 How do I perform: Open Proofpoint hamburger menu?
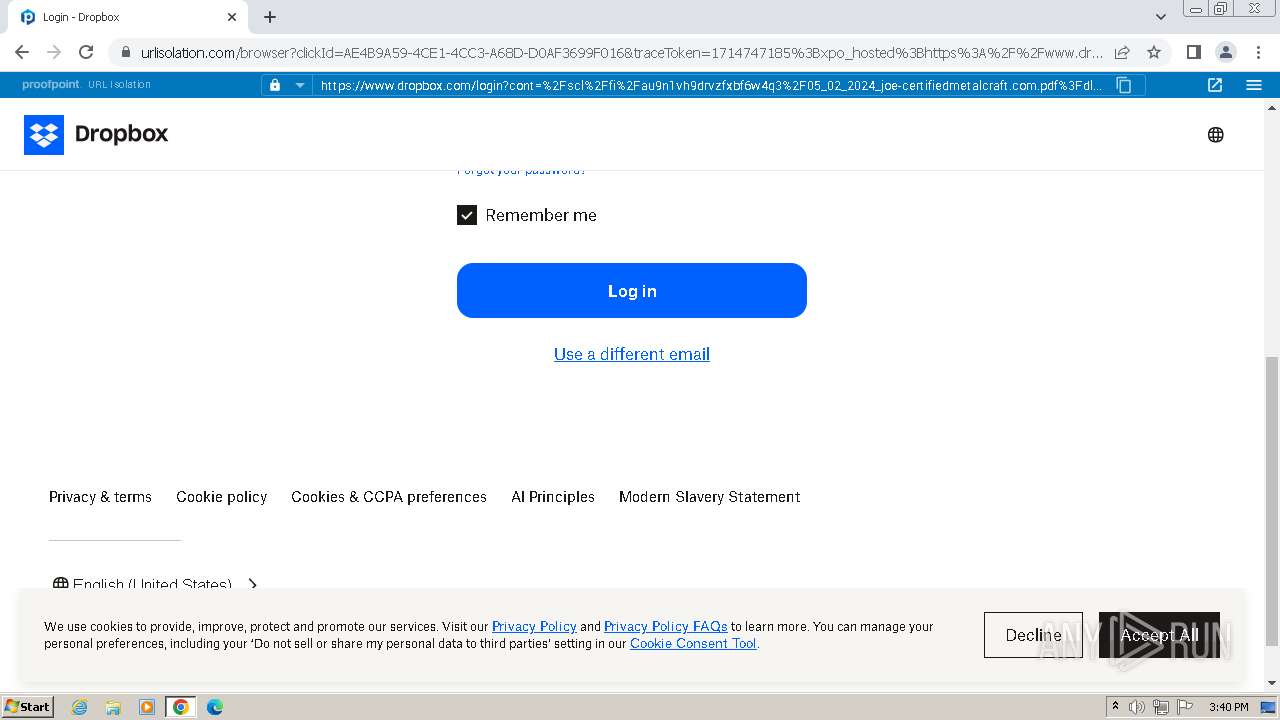[1254, 85]
